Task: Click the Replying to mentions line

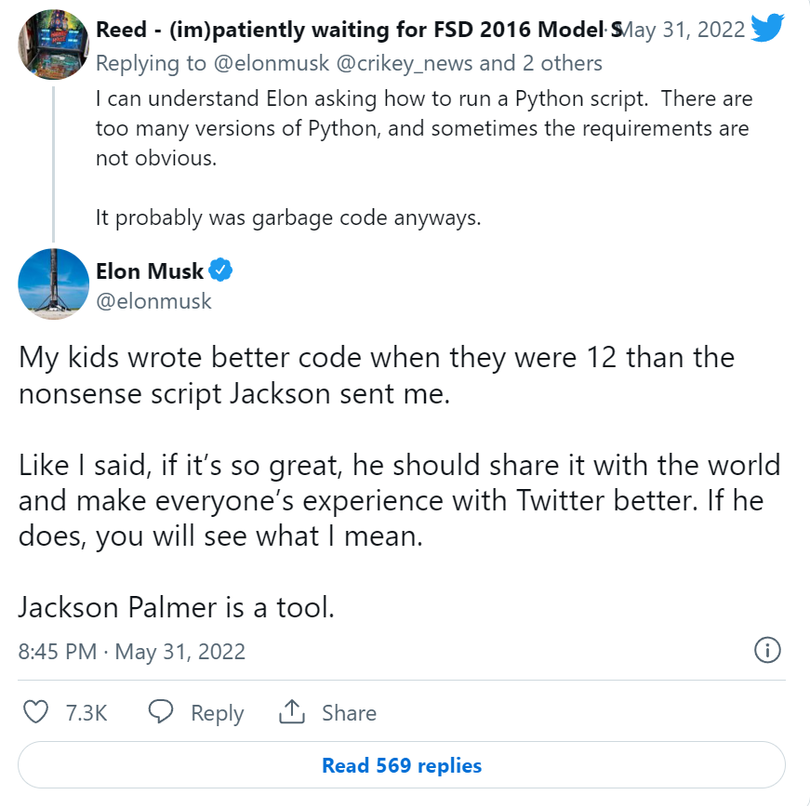Action: click(349, 64)
